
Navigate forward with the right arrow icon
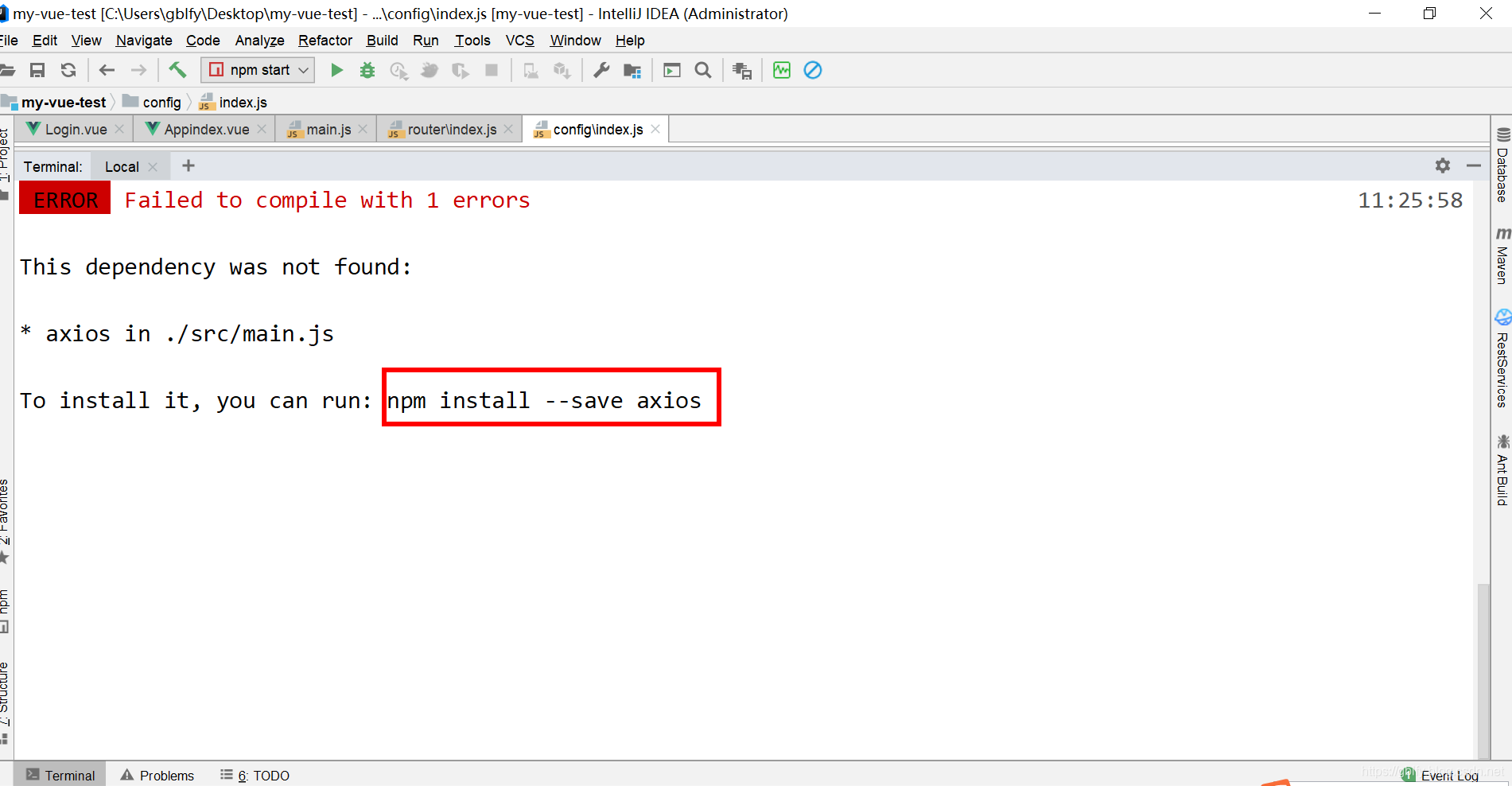(138, 70)
